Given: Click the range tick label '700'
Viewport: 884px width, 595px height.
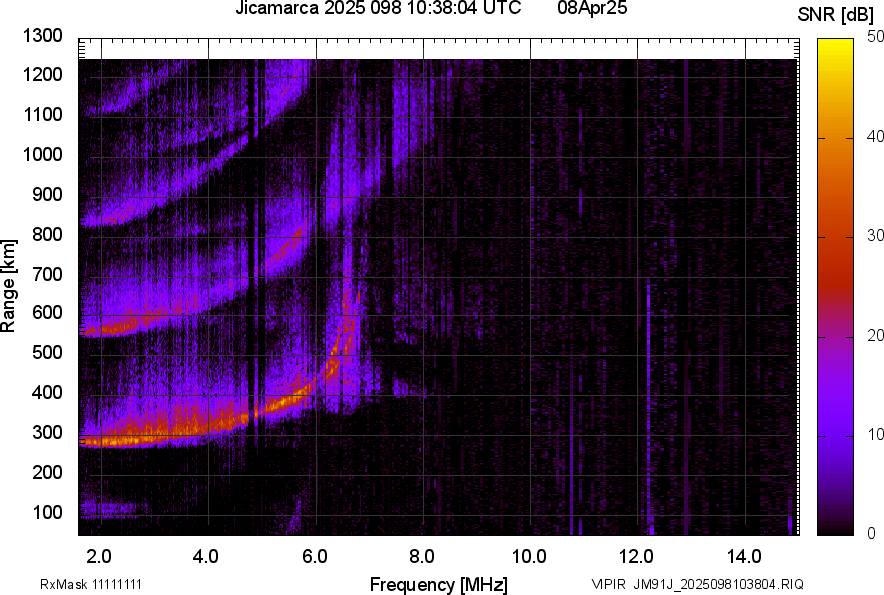Looking at the screenshot, I should tap(47, 274).
